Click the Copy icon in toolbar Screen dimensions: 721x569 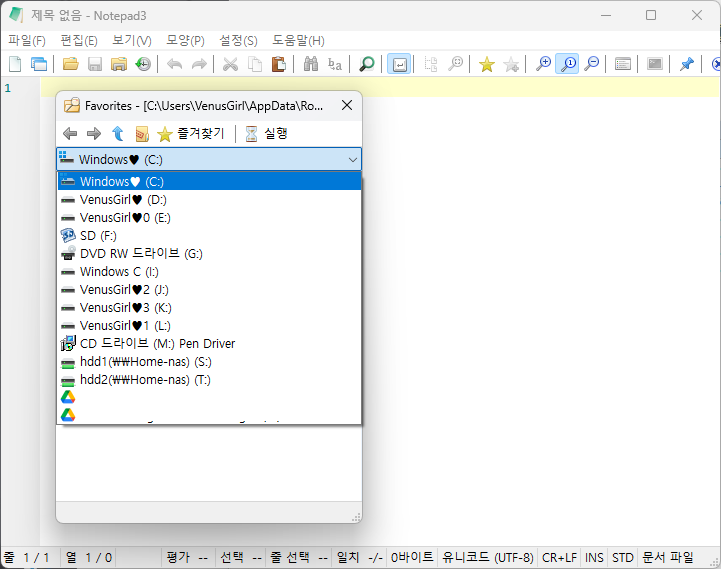(255, 64)
